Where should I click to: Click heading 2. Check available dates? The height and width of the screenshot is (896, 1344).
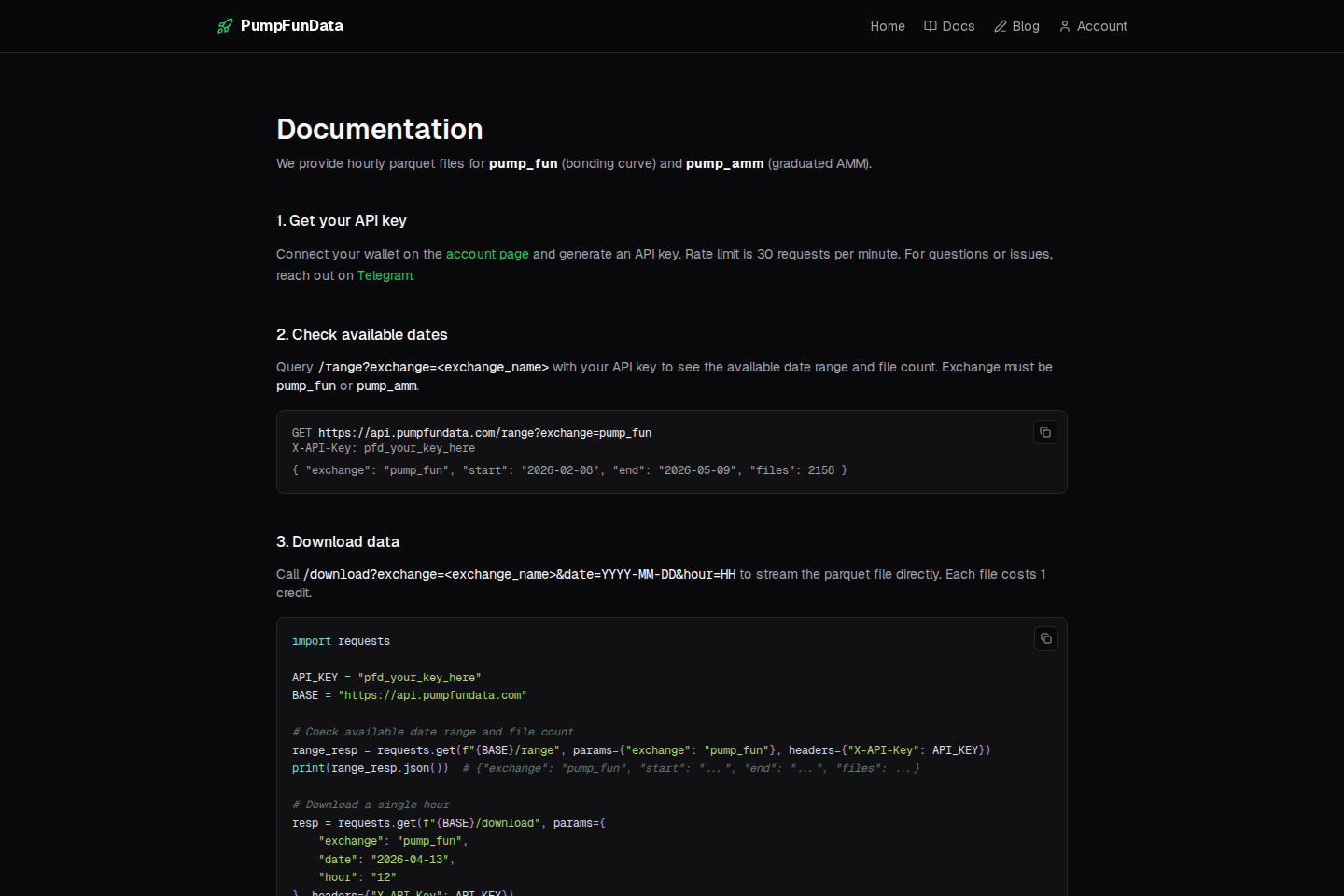(x=362, y=334)
